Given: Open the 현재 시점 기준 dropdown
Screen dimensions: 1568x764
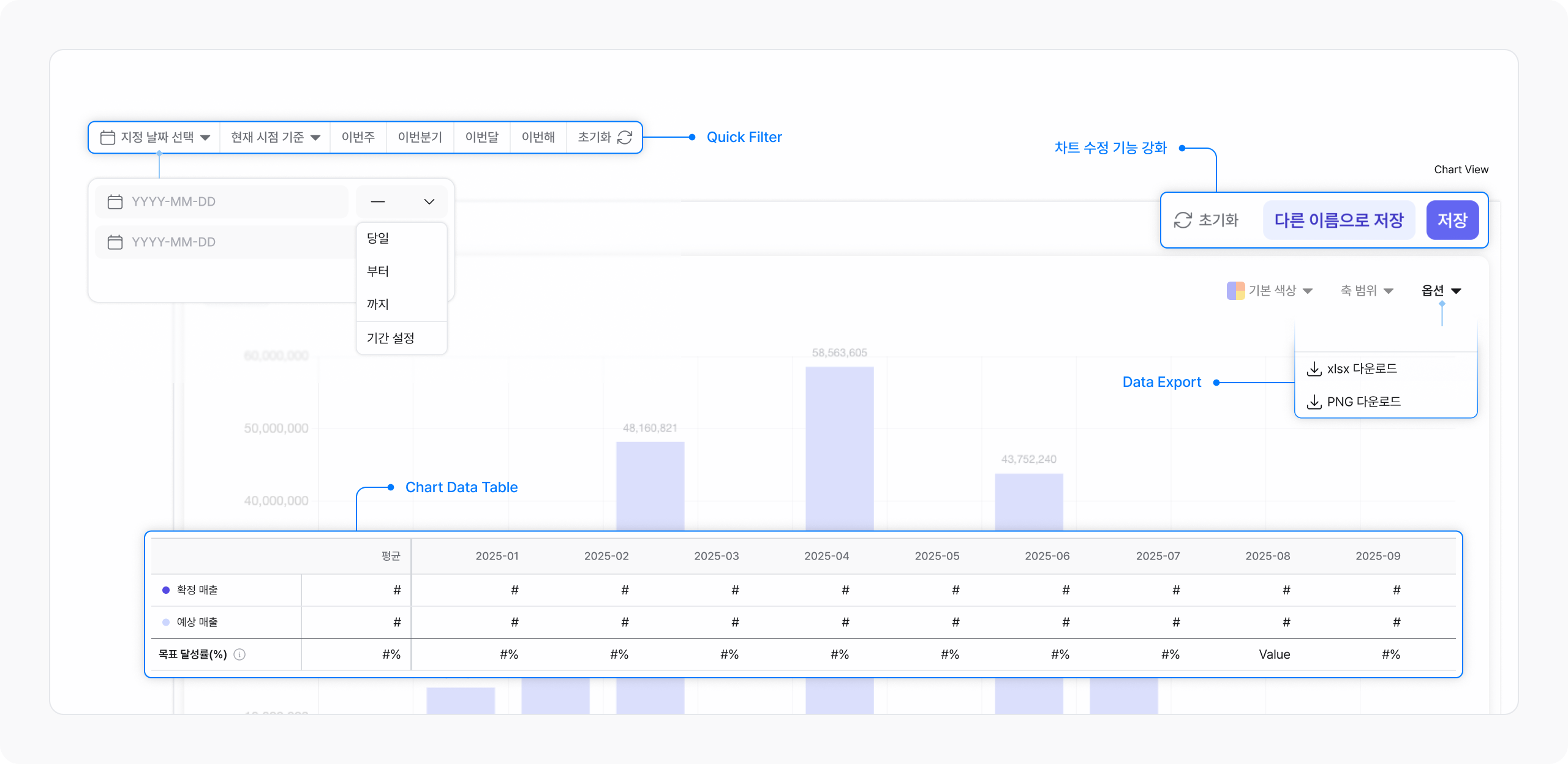Looking at the screenshot, I should click(x=276, y=137).
